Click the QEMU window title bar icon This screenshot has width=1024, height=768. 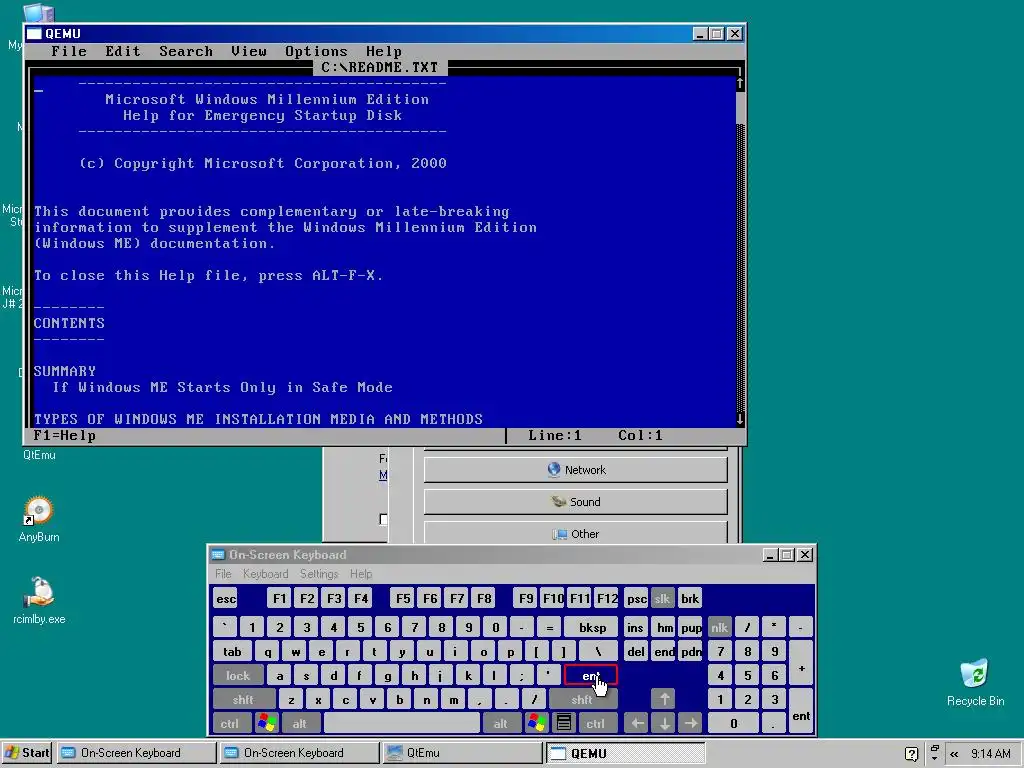tap(34, 33)
